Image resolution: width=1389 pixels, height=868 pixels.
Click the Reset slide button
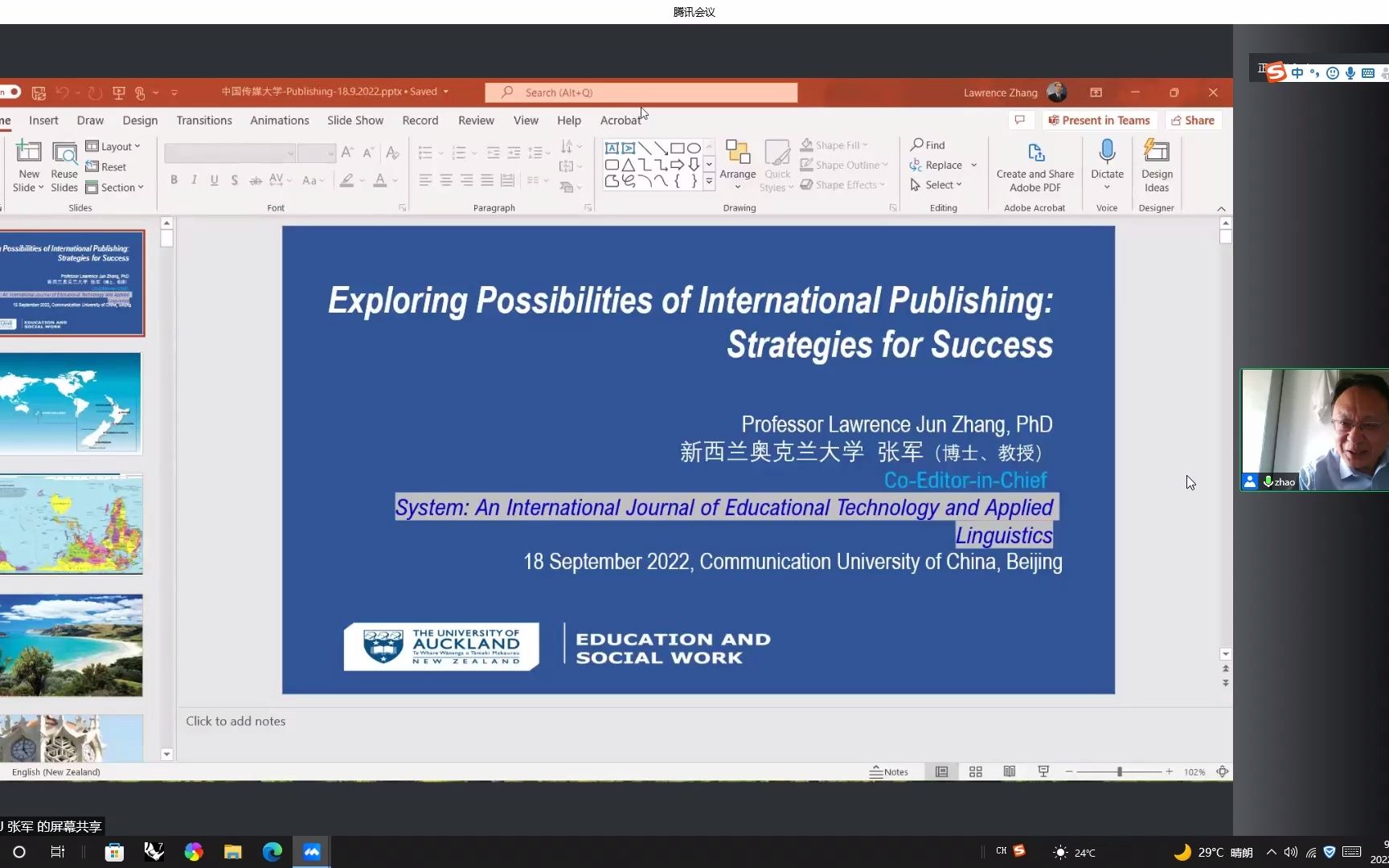coord(106,167)
